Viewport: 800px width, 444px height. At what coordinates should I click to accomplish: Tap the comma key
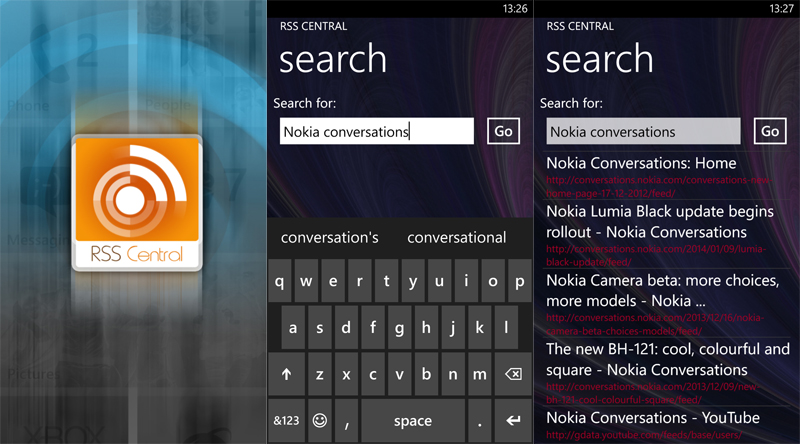(x=347, y=421)
